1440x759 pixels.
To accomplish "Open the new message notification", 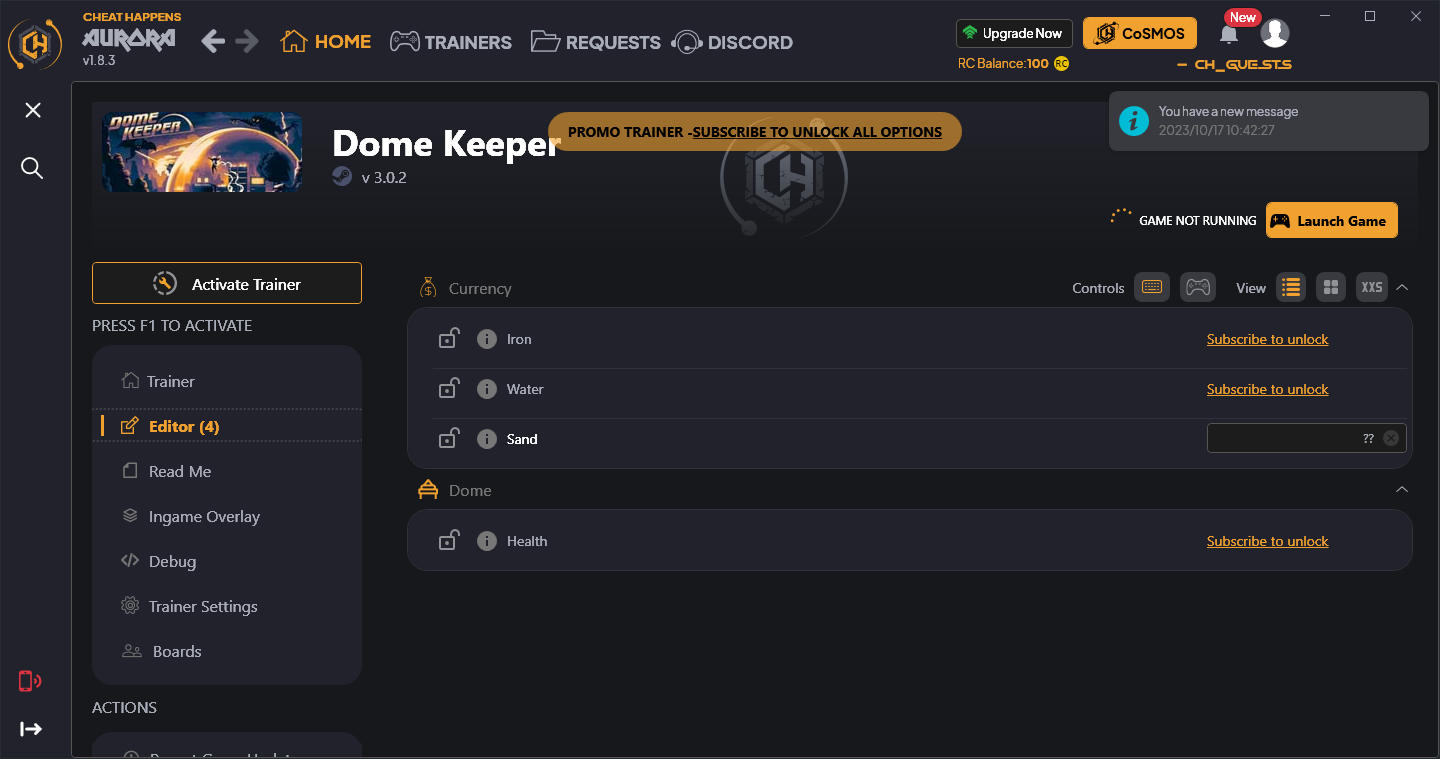I will pos(1268,121).
